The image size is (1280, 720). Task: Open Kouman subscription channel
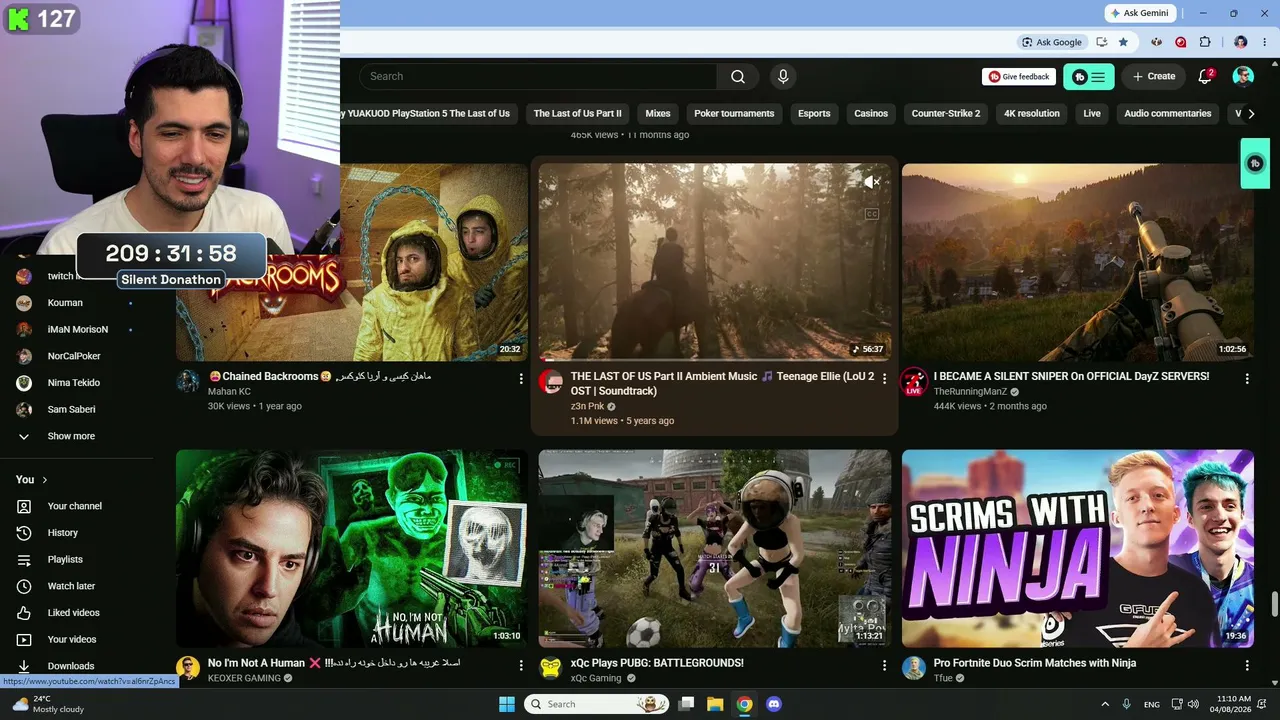click(x=65, y=303)
